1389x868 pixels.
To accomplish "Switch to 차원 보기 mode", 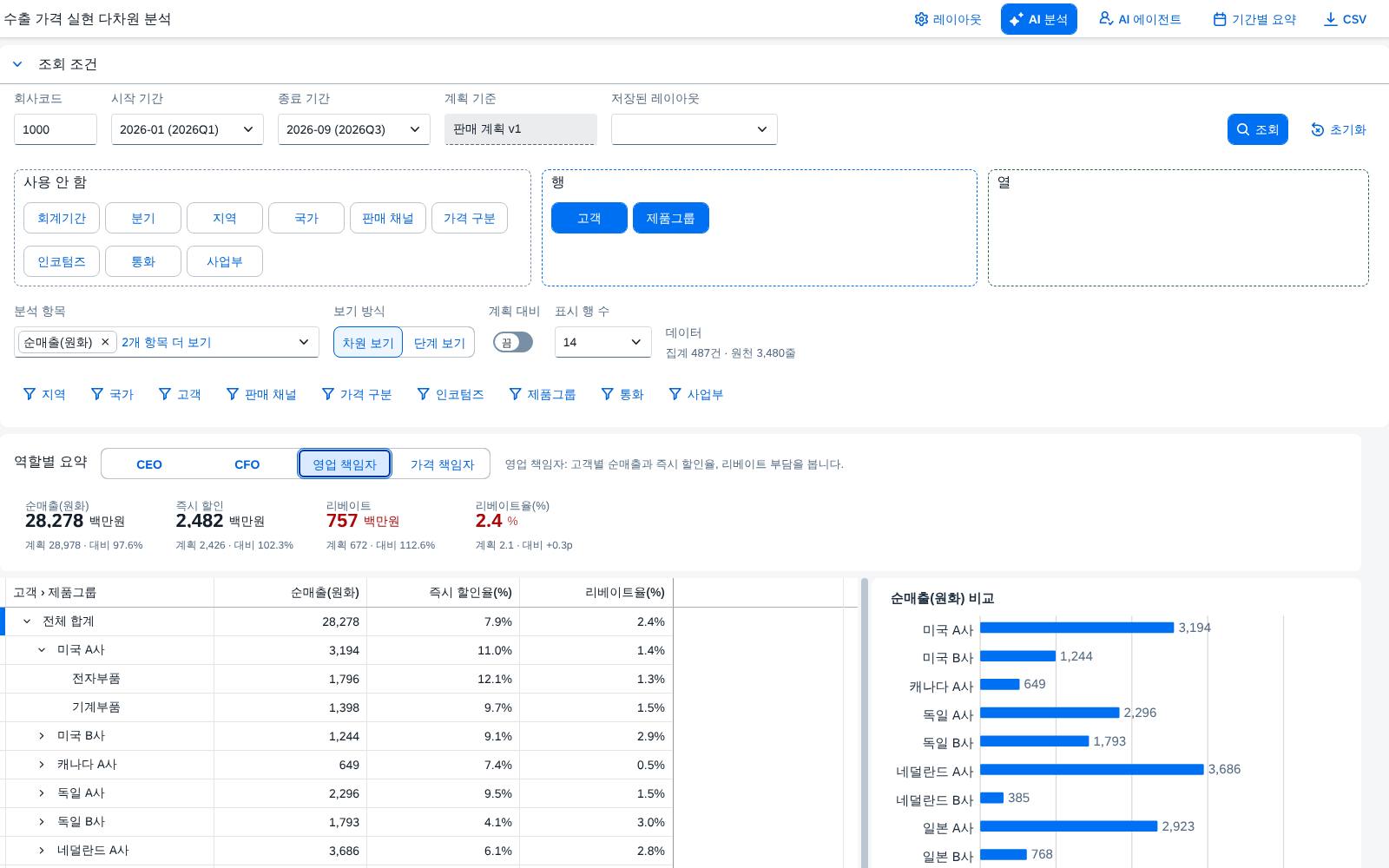I will click(x=368, y=342).
